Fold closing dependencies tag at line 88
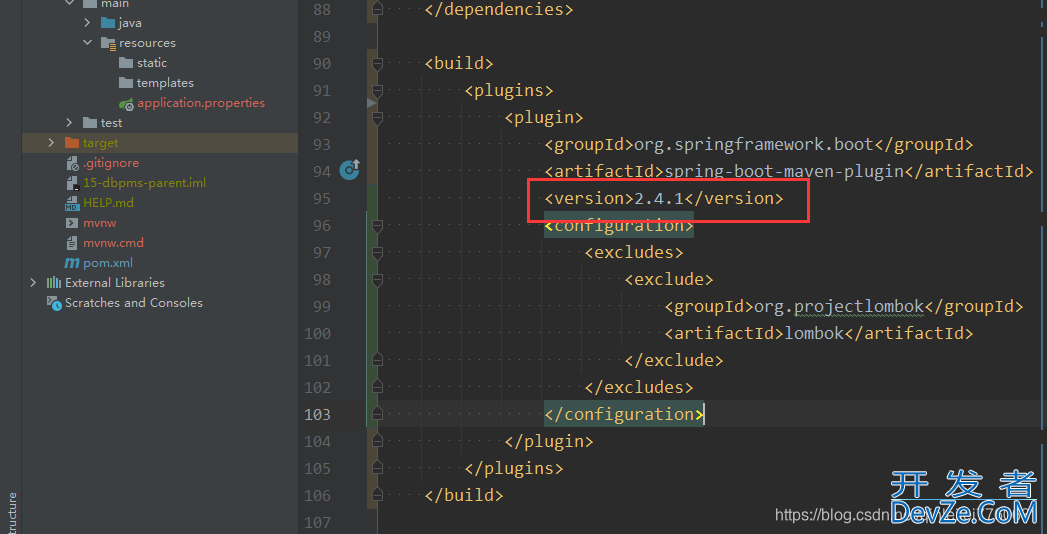 [377, 9]
